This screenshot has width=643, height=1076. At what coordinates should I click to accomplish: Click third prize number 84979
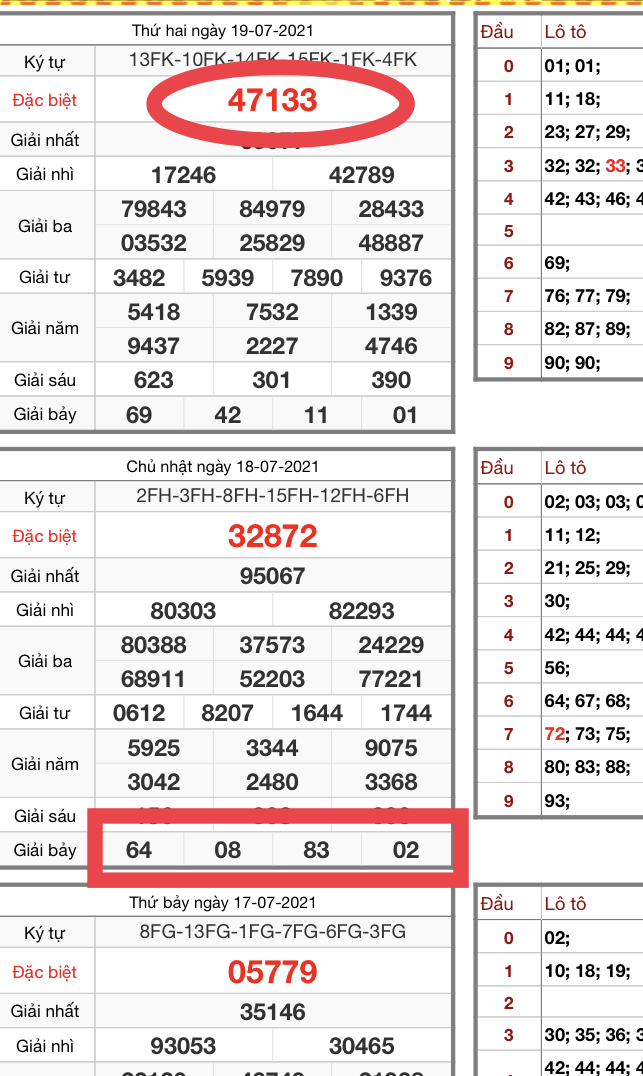(x=272, y=210)
